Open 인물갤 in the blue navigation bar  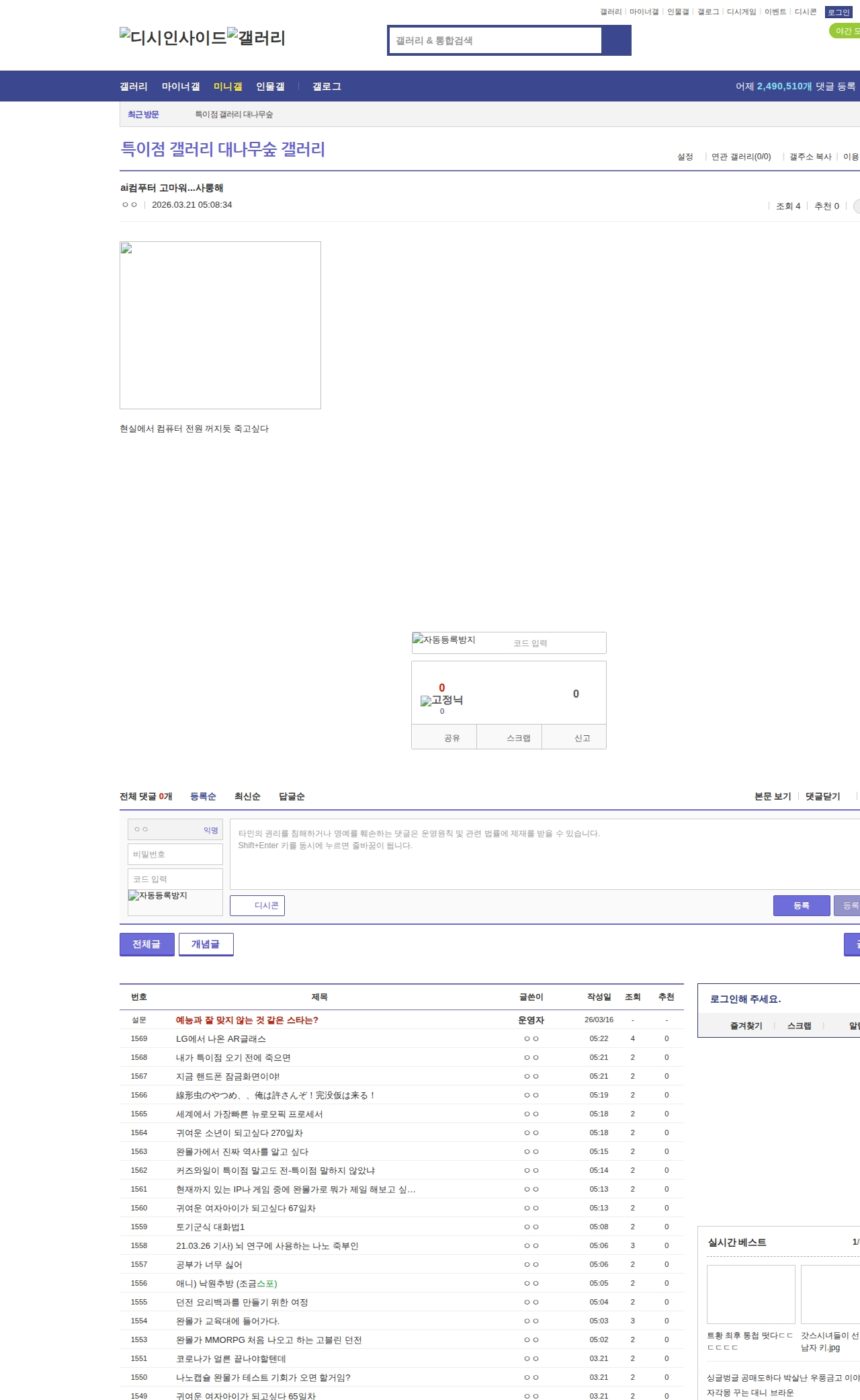[270, 87]
